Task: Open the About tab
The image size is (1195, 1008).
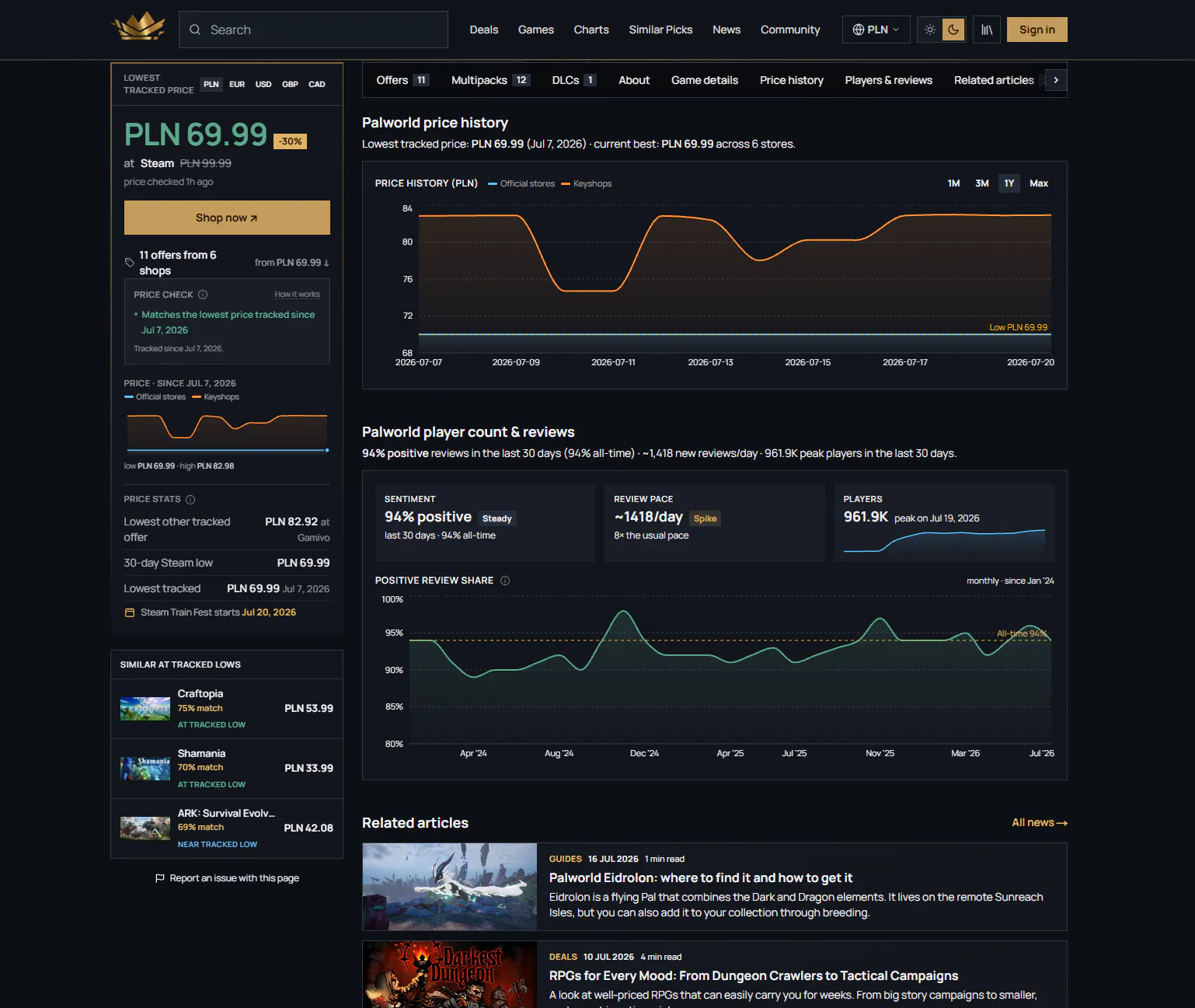Action: [x=634, y=80]
